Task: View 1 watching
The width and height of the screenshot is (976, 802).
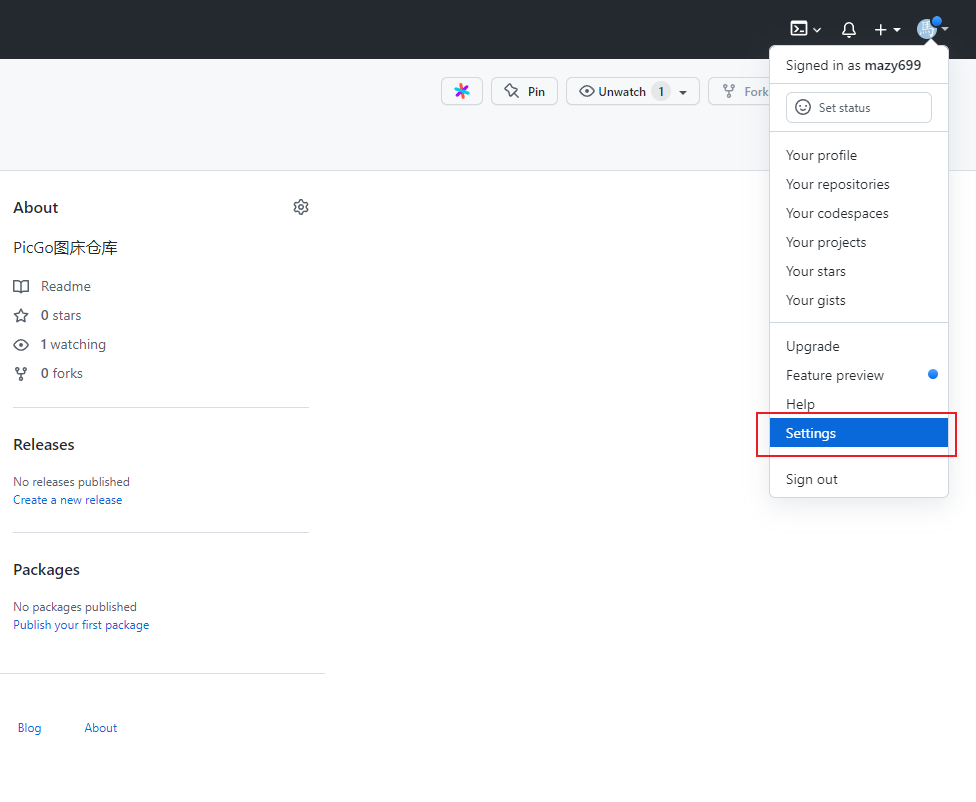Action: 73,344
